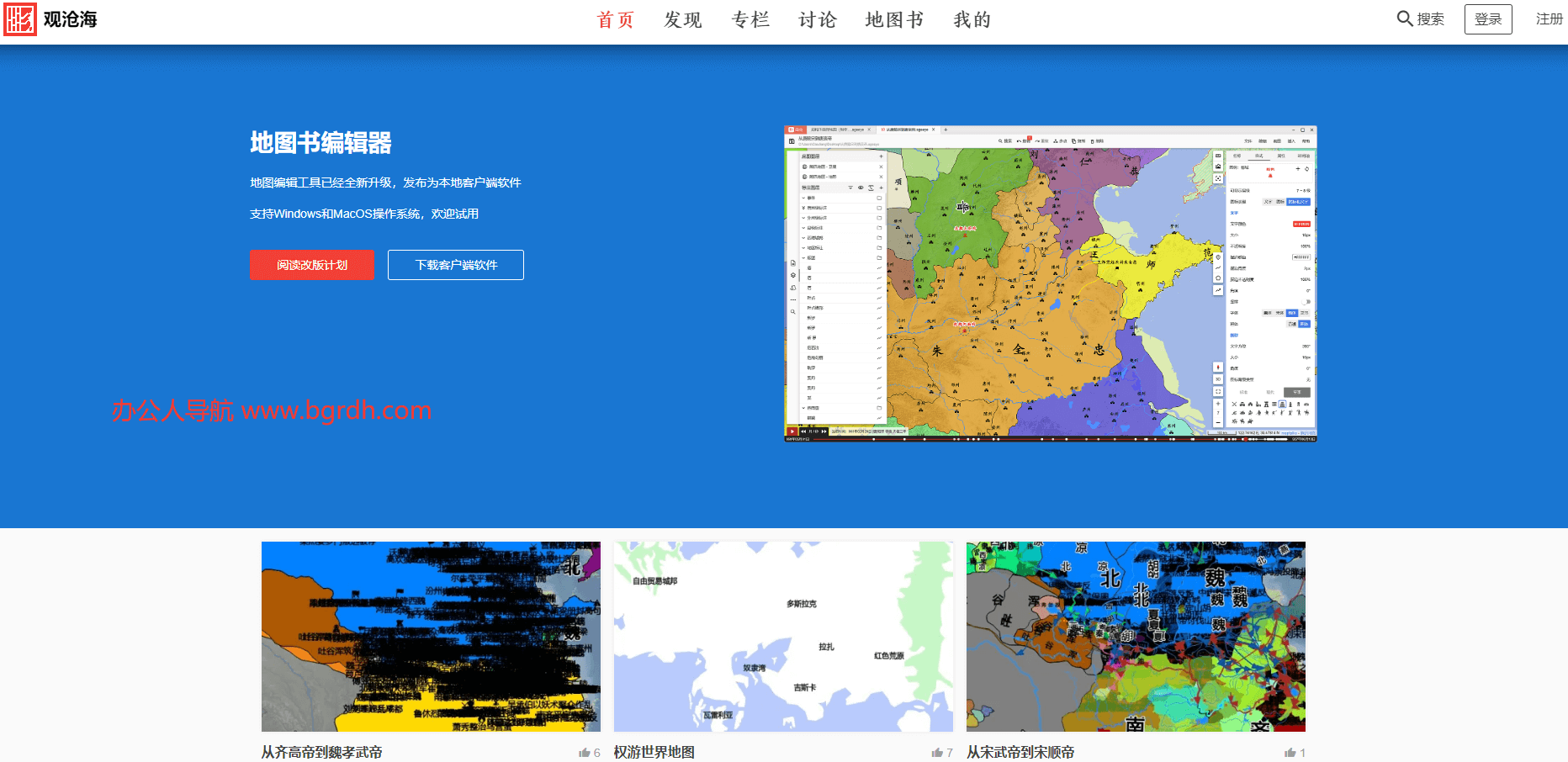Open the 从宋武帝到宋顺帝 map thumbnail
The image size is (1568, 762).
point(1136,636)
